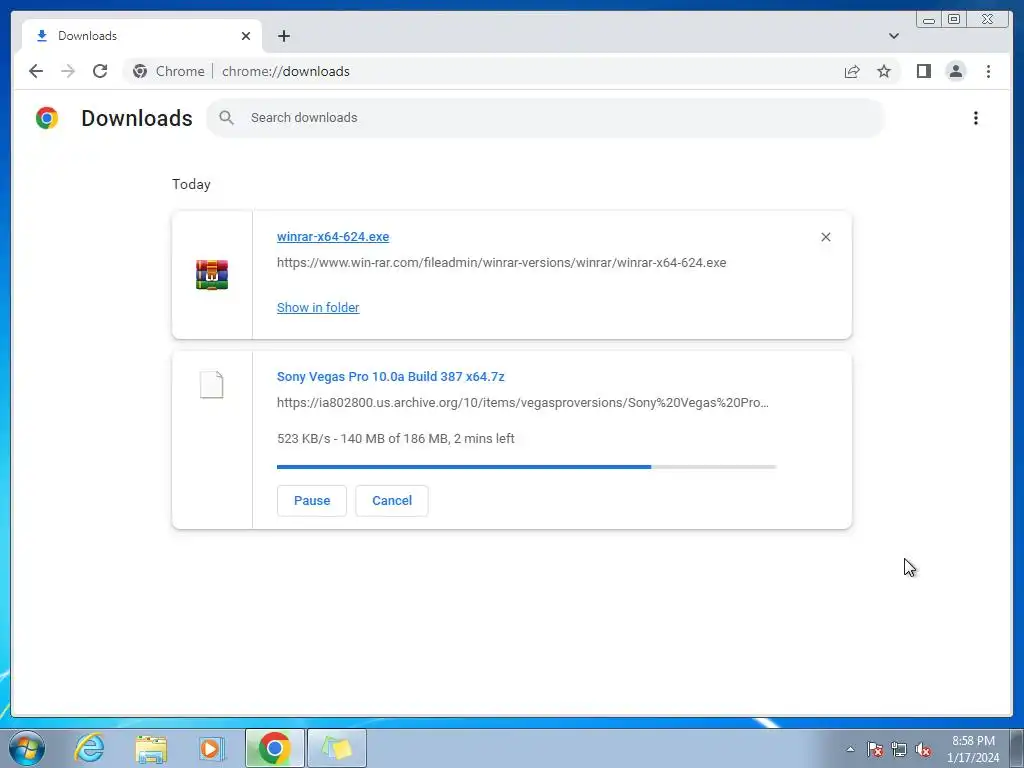The height and width of the screenshot is (768, 1024).
Task: Click the Chrome site info icon in address bar
Action: [x=140, y=71]
